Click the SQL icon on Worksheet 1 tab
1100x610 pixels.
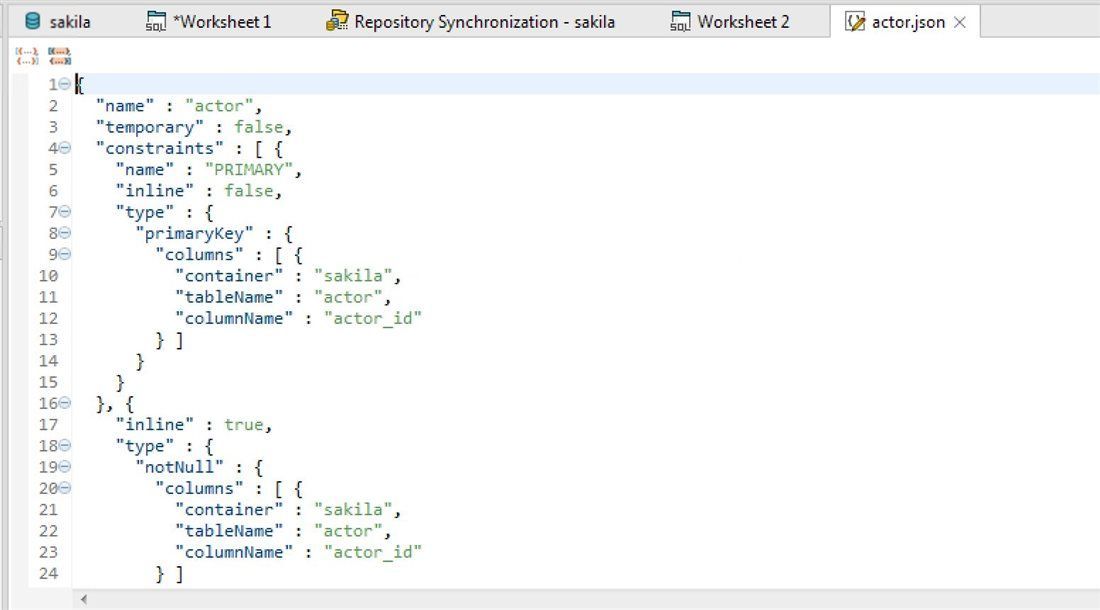[156, 22]
